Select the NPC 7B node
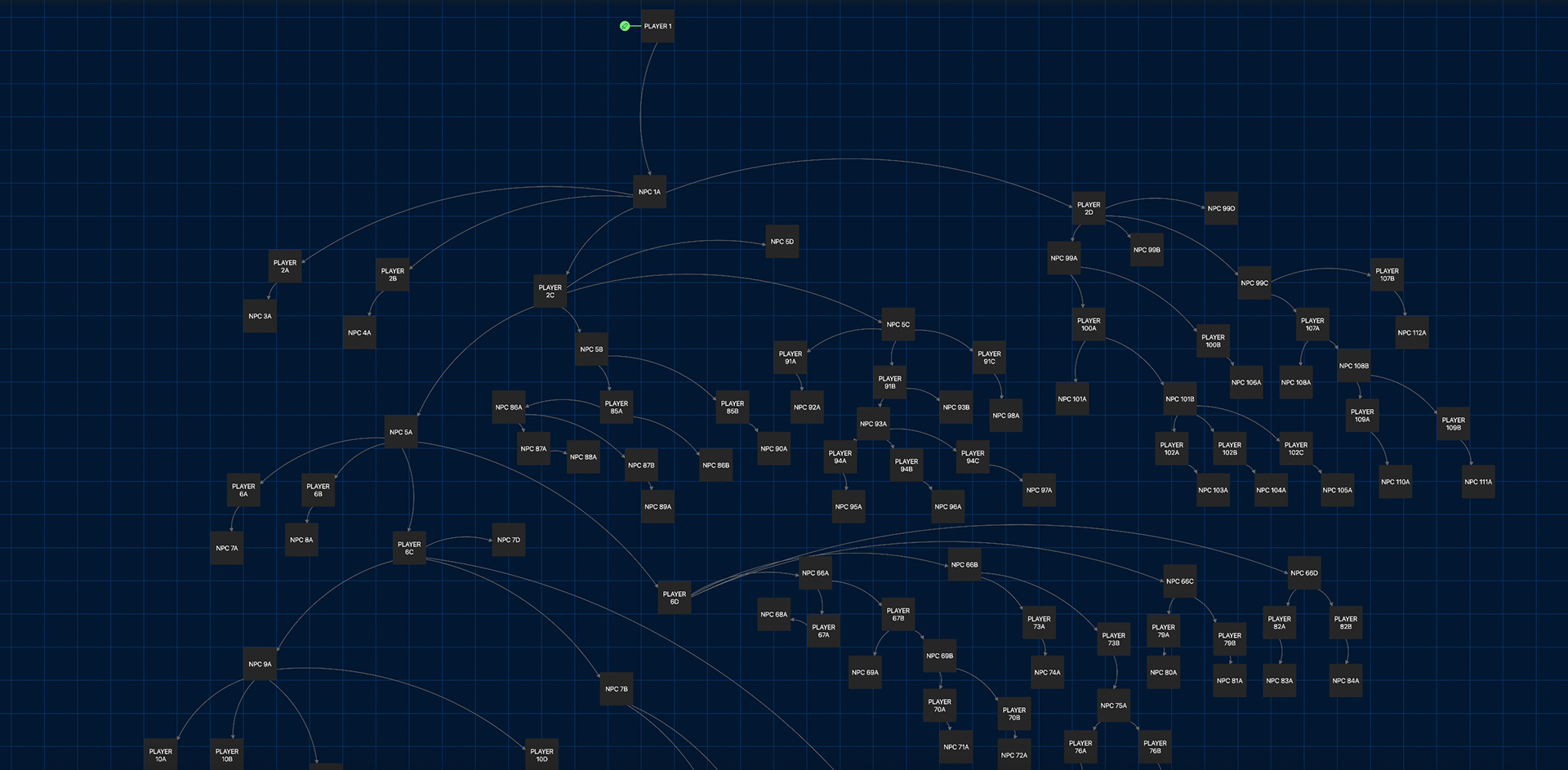The image size is (1568, 770). pyautogui.click(x=617, y=689)
